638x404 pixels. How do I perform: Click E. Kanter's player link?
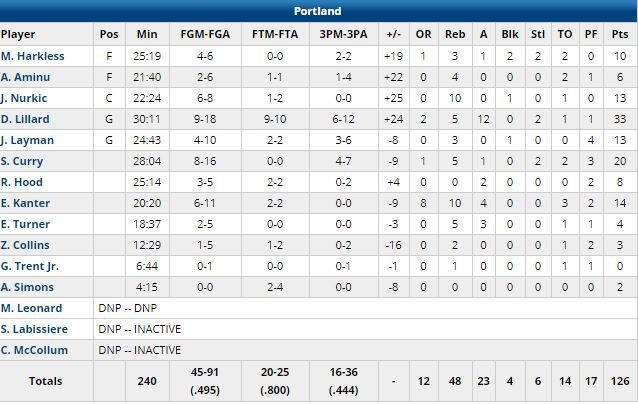tap(25, 203)
